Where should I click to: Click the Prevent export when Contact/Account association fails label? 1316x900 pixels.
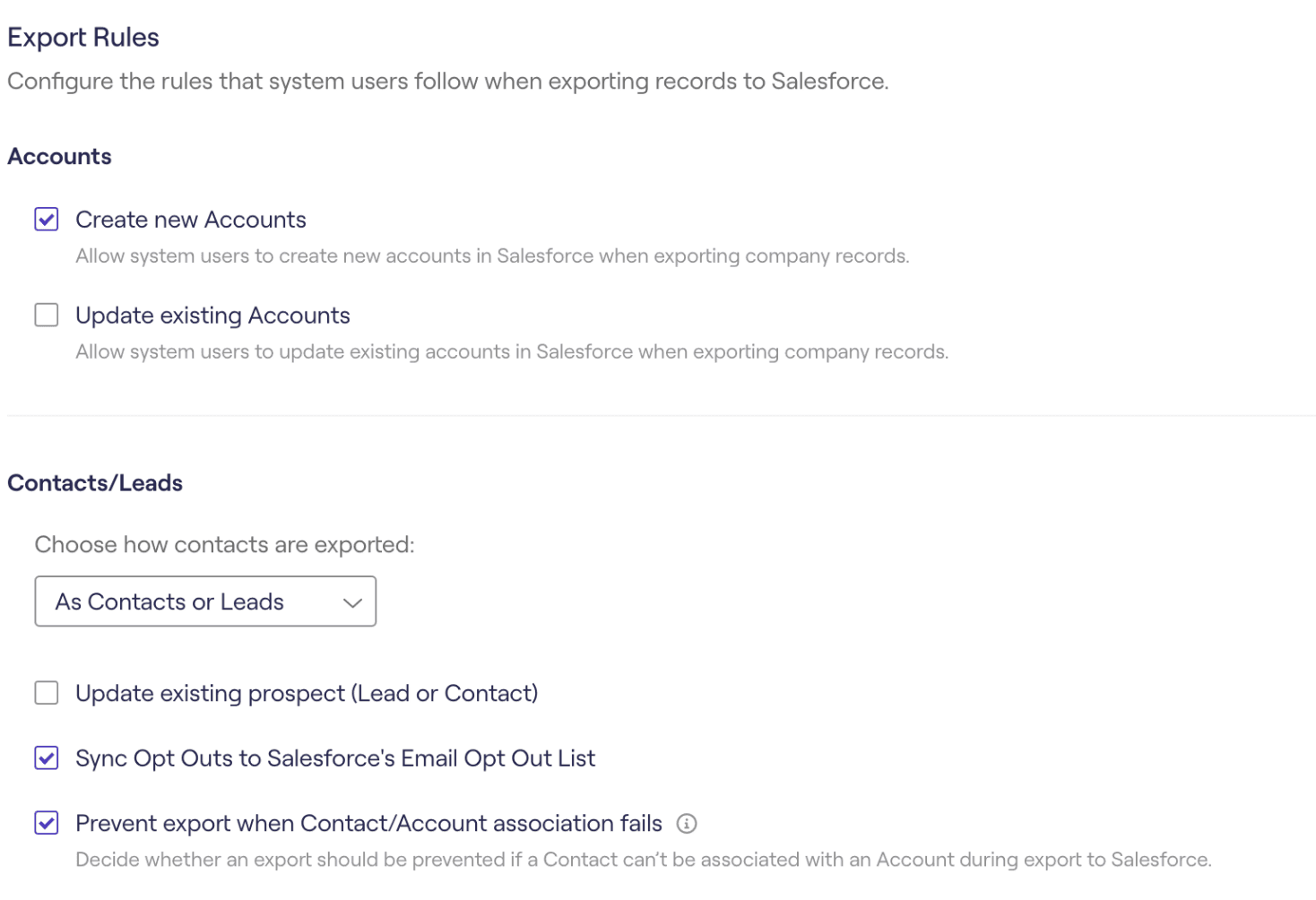point(368,823)
